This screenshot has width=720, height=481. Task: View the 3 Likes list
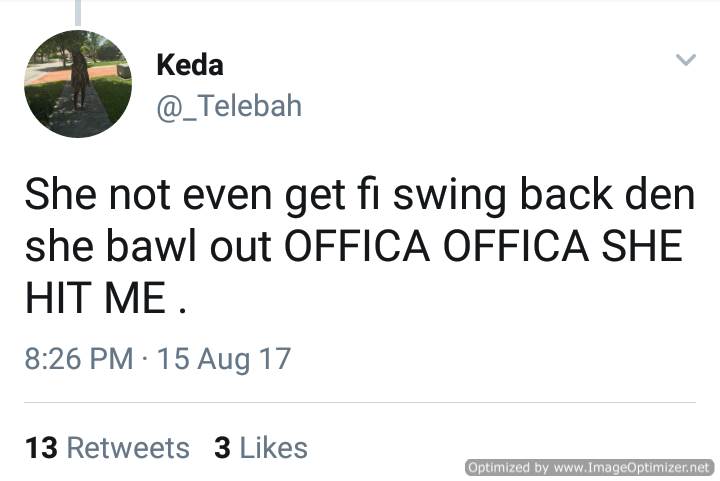click(260, 448)
